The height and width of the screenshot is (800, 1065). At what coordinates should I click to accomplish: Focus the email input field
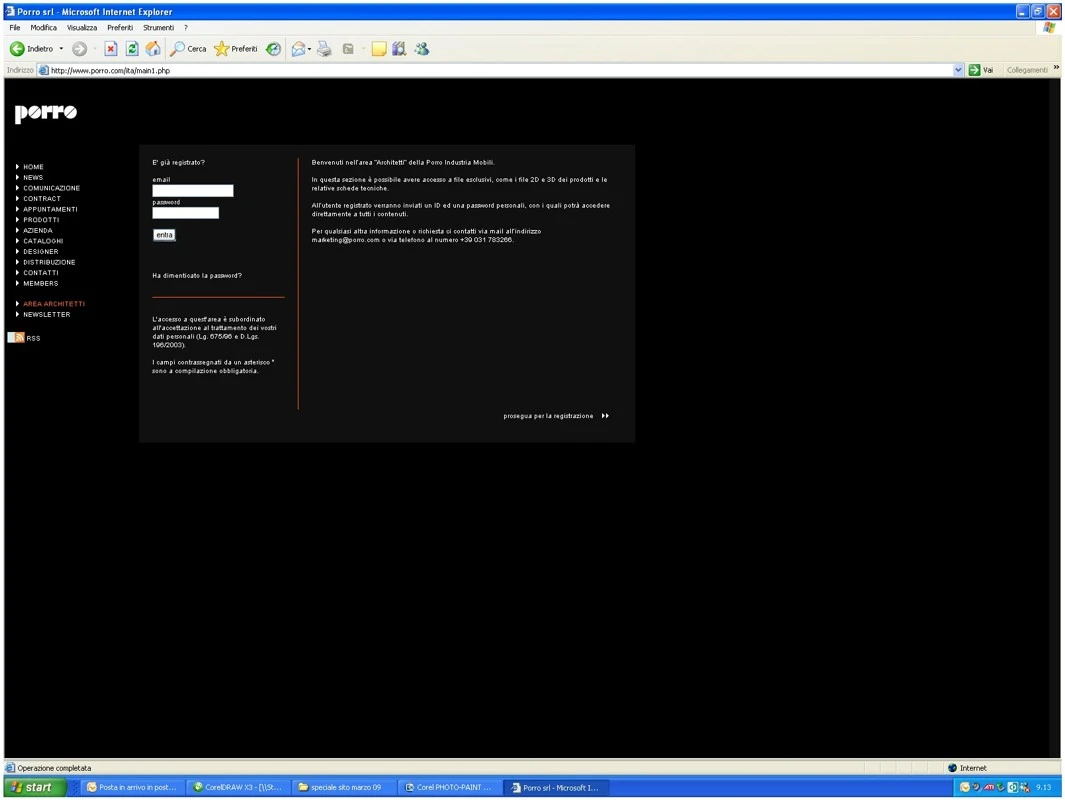point(193,191)
